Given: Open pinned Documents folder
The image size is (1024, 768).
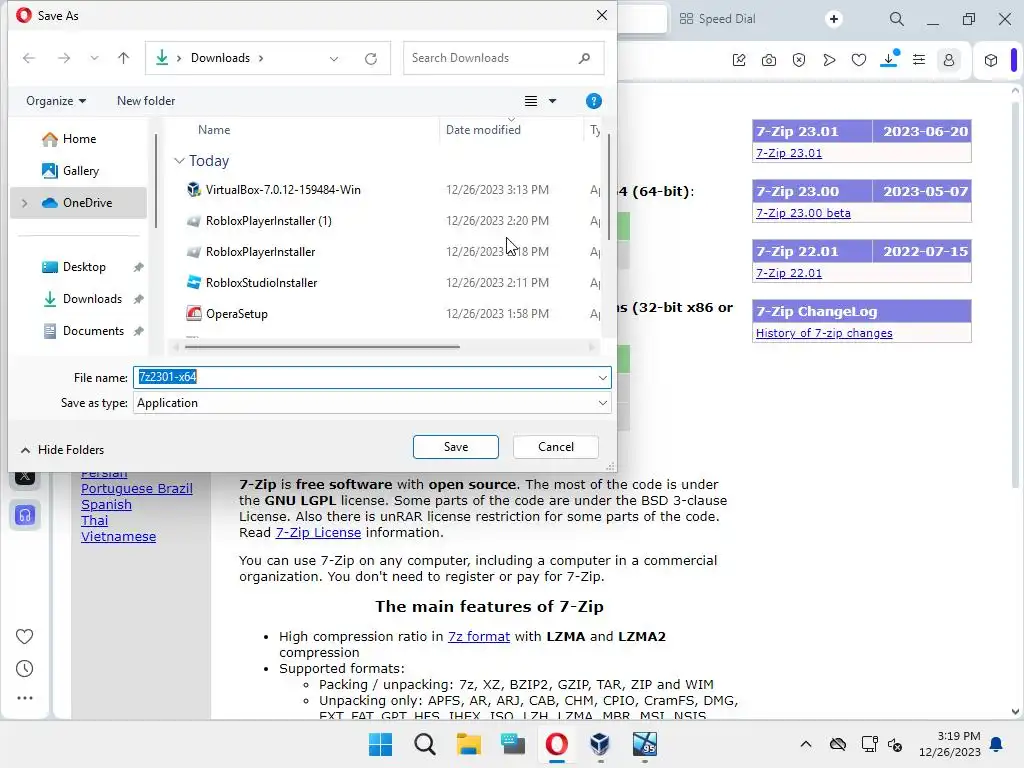Looking at the screenshot, I should [93, 330].
